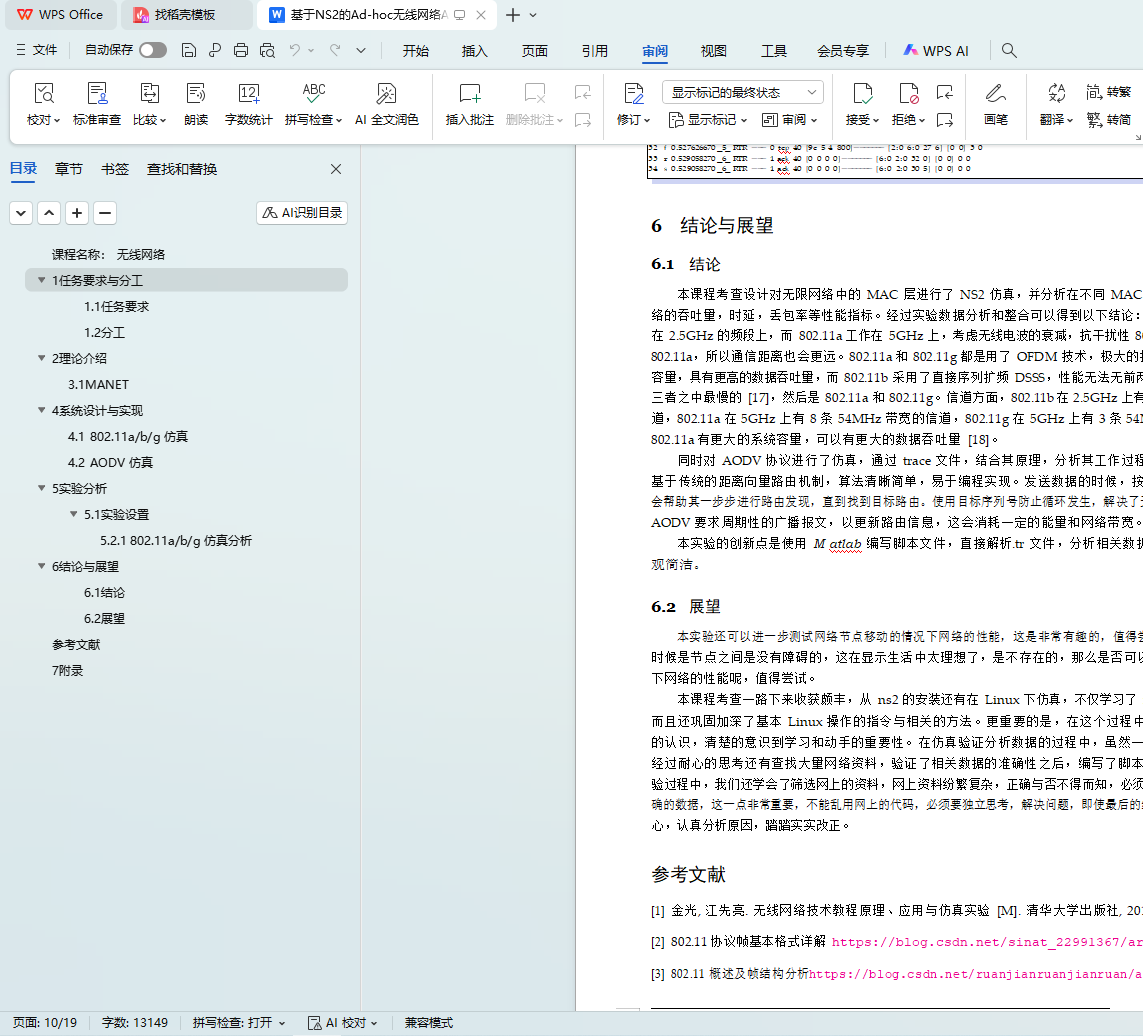Jump to 6.2展望 in the outline
1143x1036 pixels.
pyautogui.click(x=104, y=619)
